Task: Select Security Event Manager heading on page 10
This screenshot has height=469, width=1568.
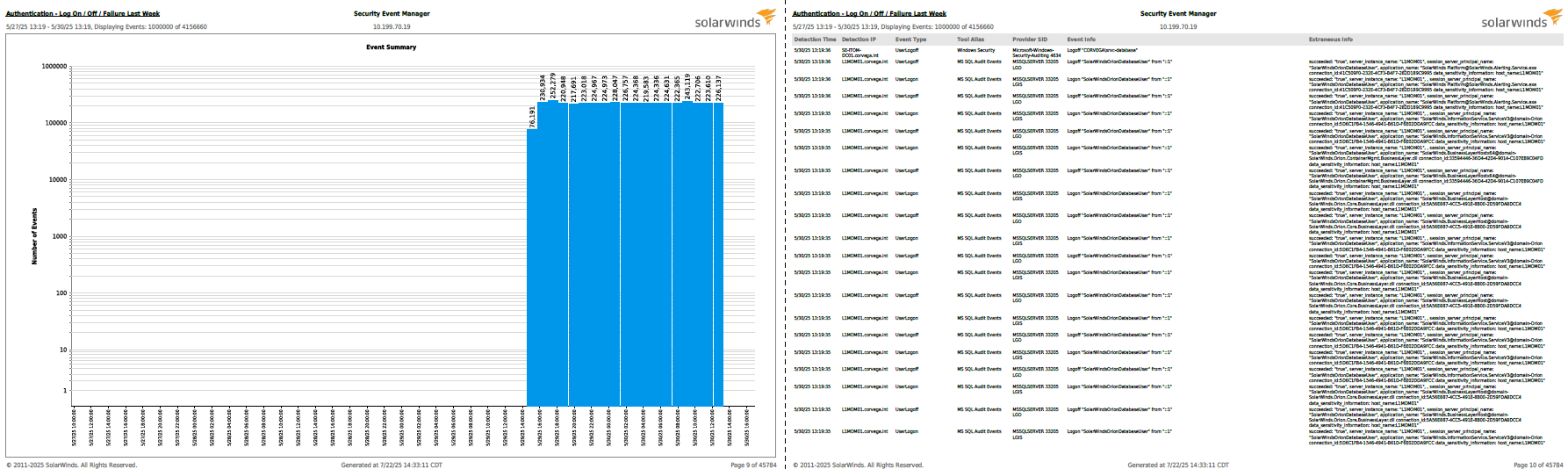Action: [x=1178, y=14]
